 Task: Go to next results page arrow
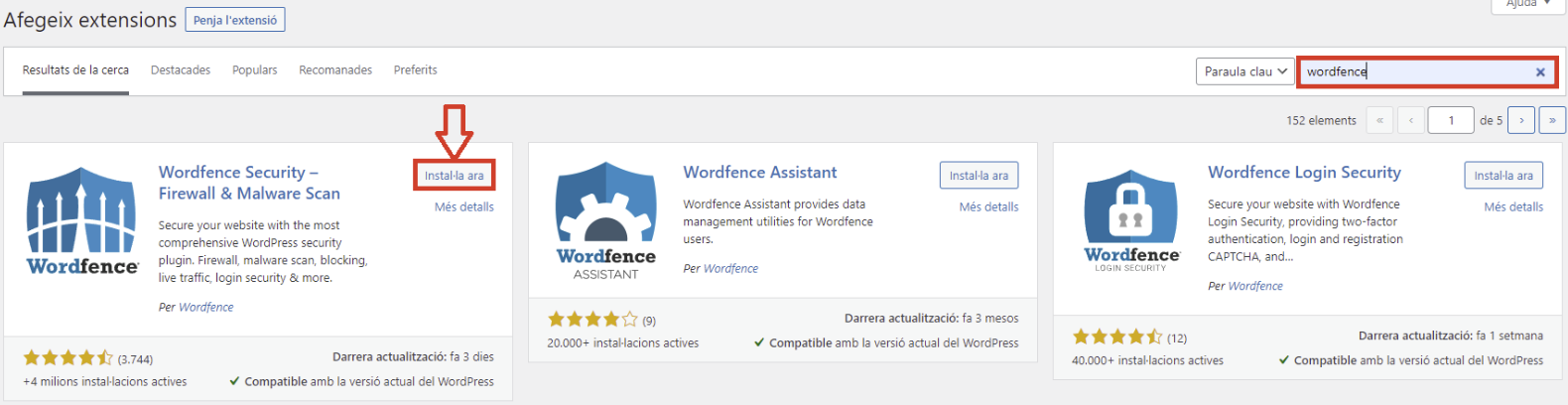[1521, 120]
